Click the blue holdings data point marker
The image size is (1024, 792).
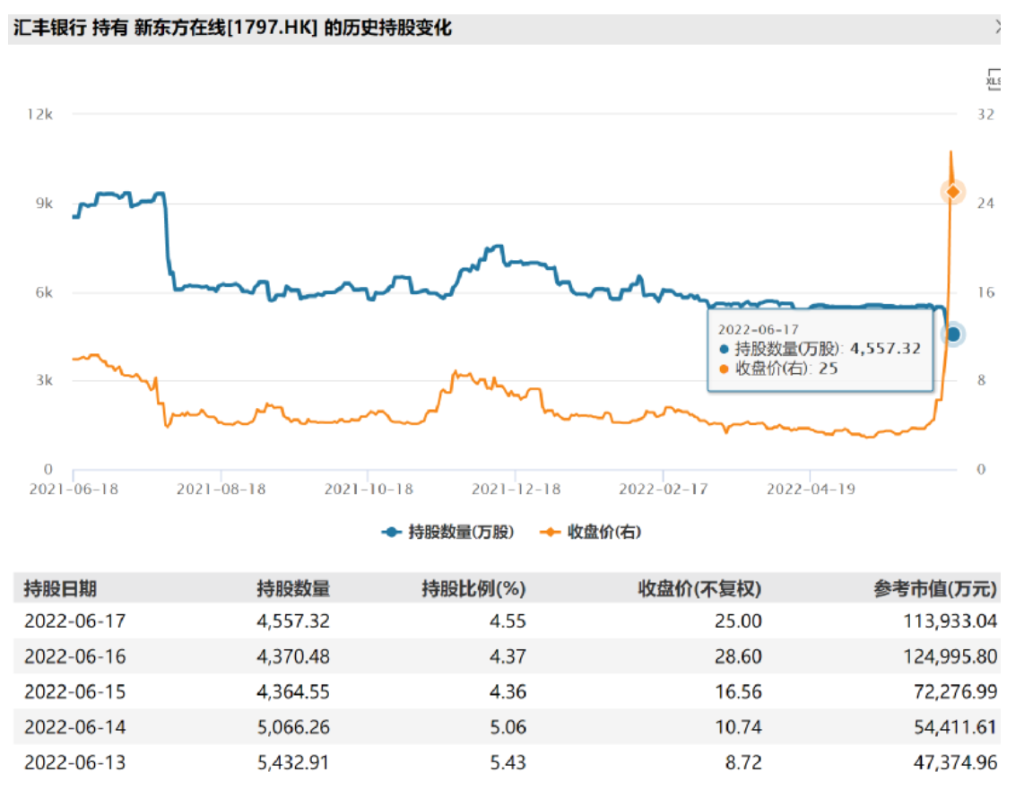[953, 334]
